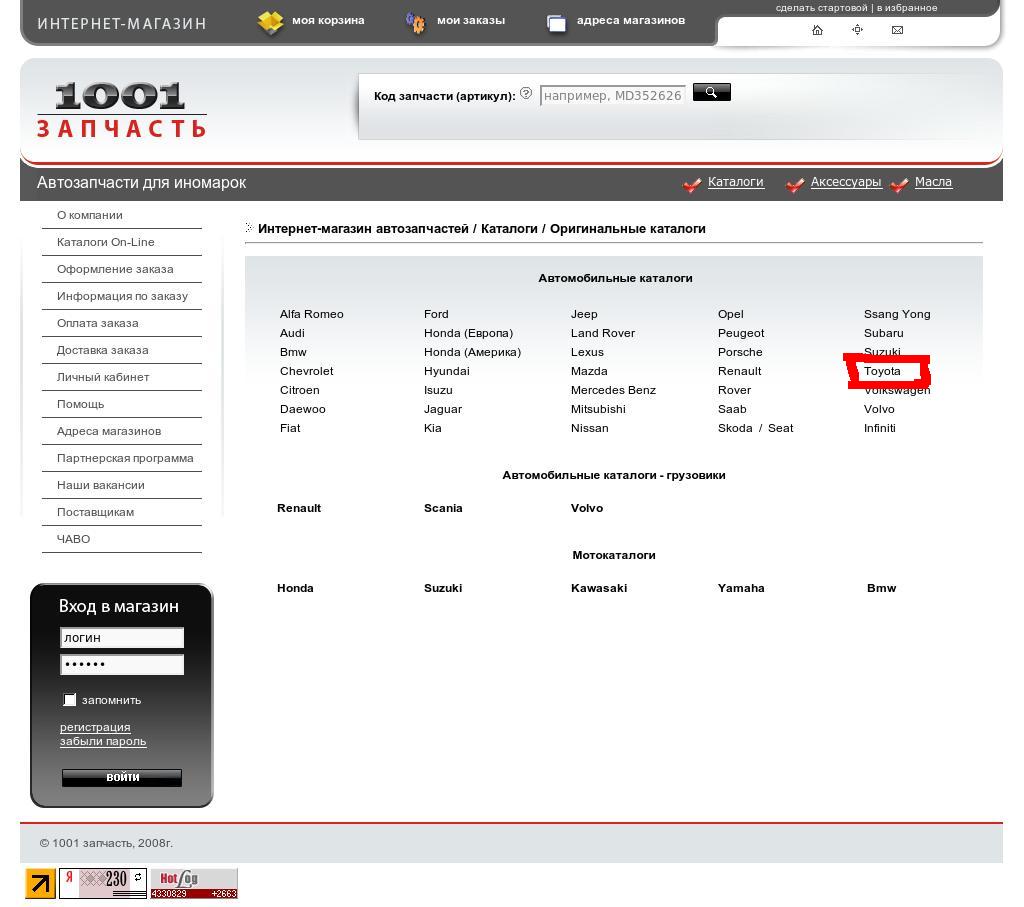The image size is (1024, 907).
Task: Click the store addresses window icon
Action: [556, 22]
